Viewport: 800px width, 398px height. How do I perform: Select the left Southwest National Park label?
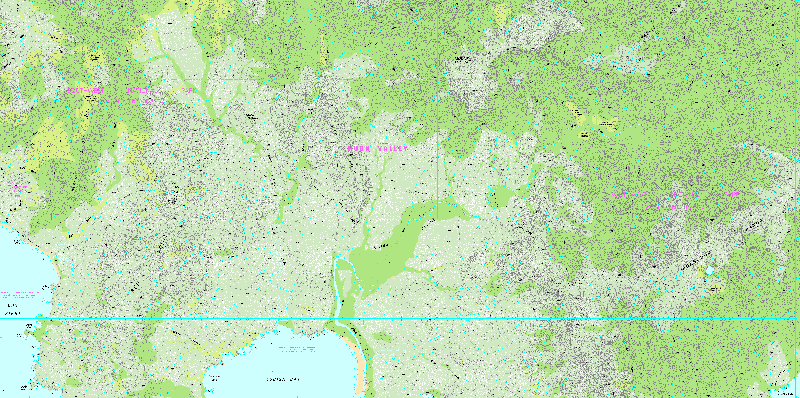tap(132, 95)
